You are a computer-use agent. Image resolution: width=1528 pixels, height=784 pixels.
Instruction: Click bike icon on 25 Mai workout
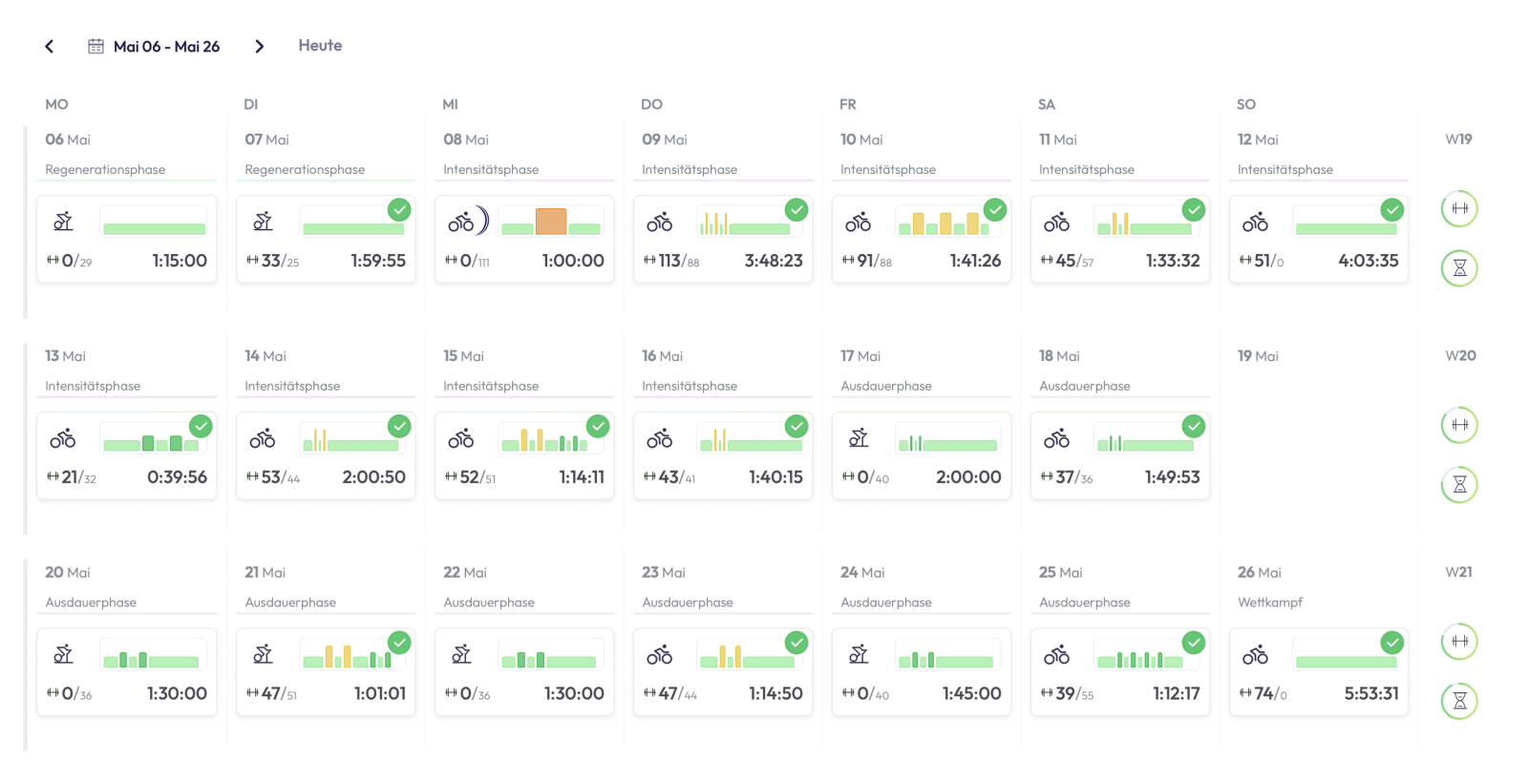pyautogui.click(x=1056, y=656)
